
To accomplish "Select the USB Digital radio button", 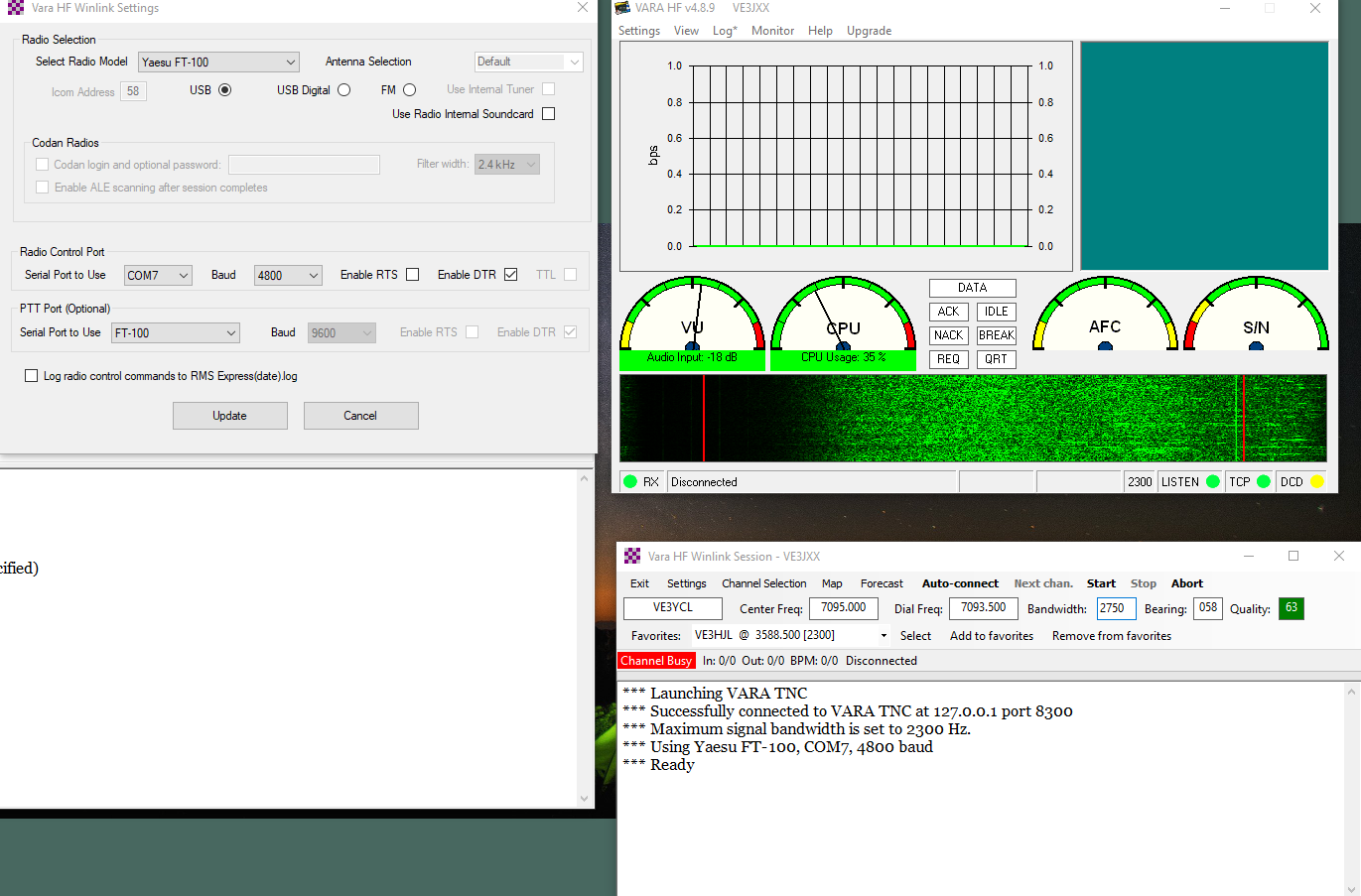I will [x=344, y=90].
